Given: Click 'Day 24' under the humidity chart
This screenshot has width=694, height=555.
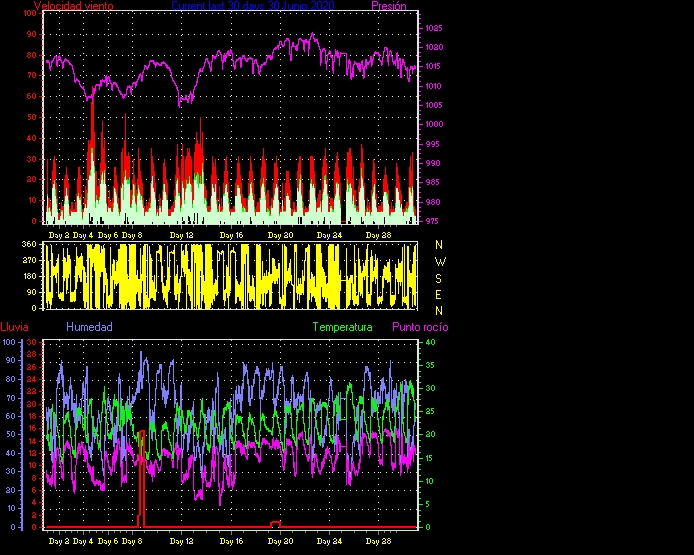Looking at the screenshot, I should pos(330,541).
